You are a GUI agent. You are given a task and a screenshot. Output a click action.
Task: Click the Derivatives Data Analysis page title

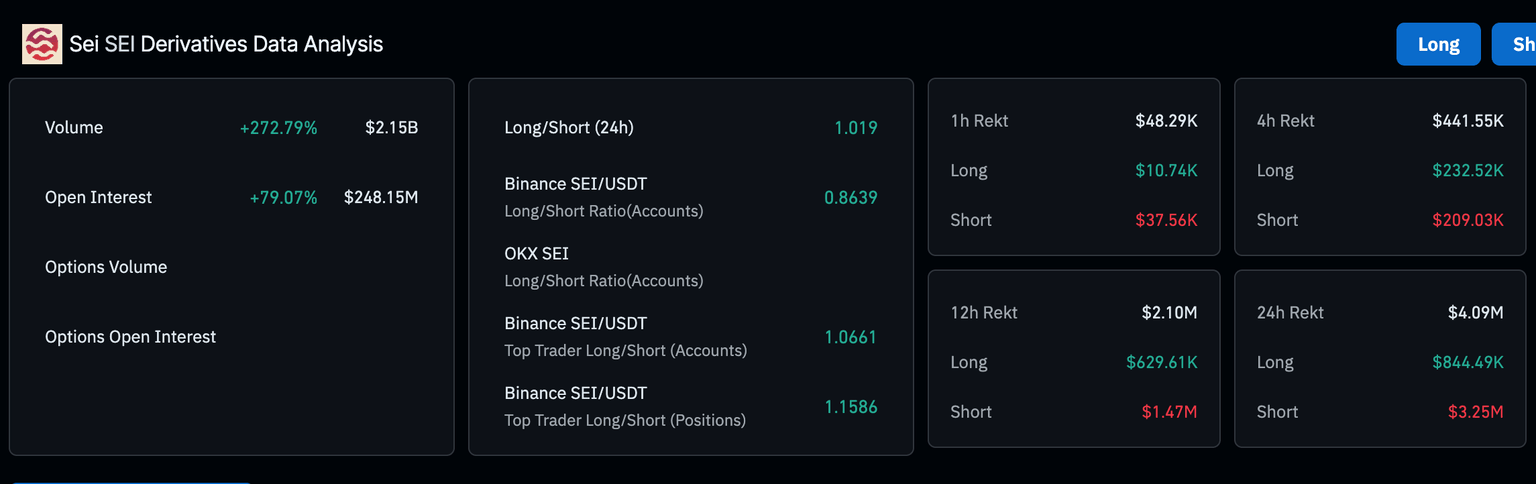coord(226,45)
